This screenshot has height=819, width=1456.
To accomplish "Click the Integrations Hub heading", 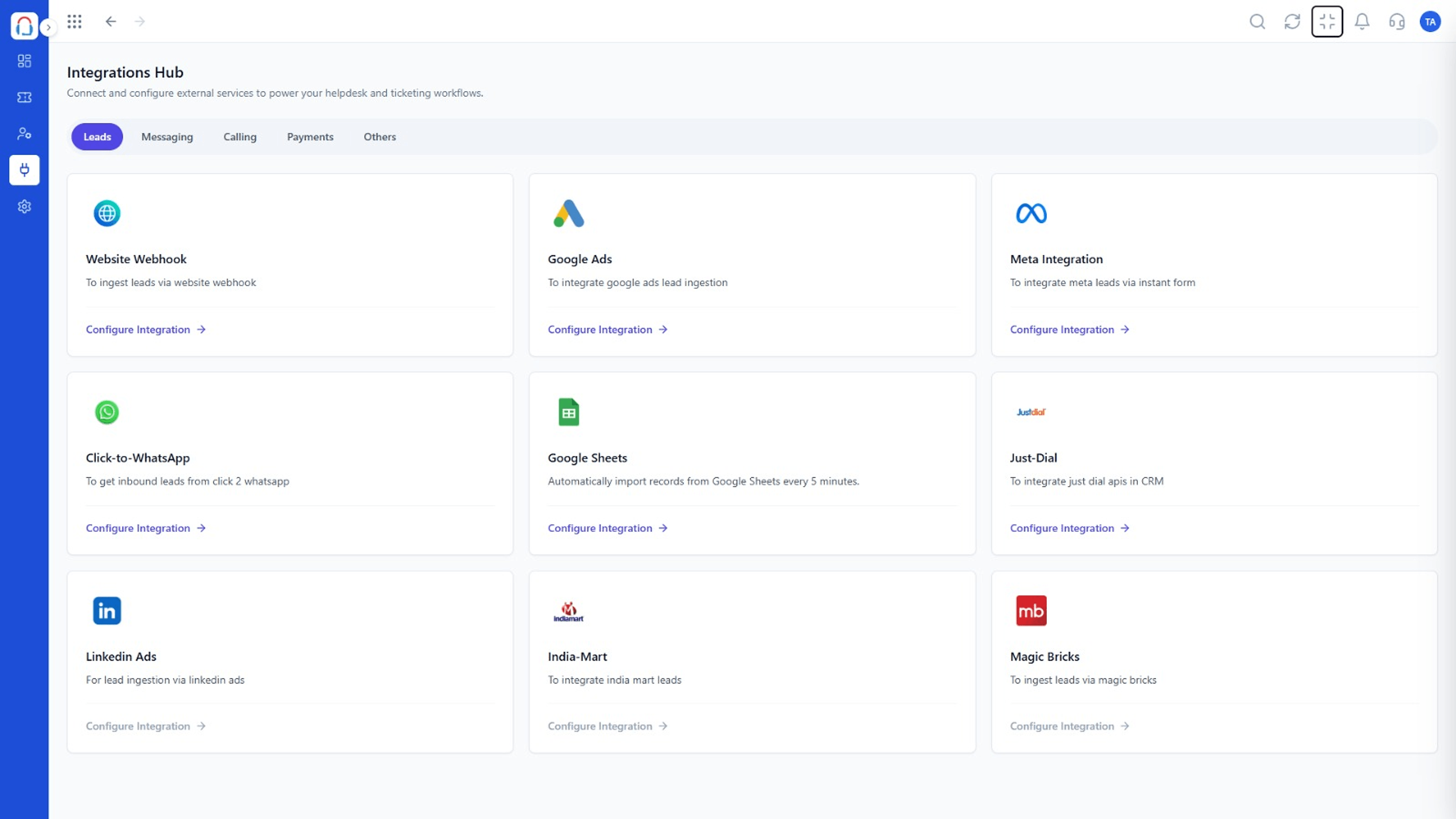I will click(x=125, y=72).
